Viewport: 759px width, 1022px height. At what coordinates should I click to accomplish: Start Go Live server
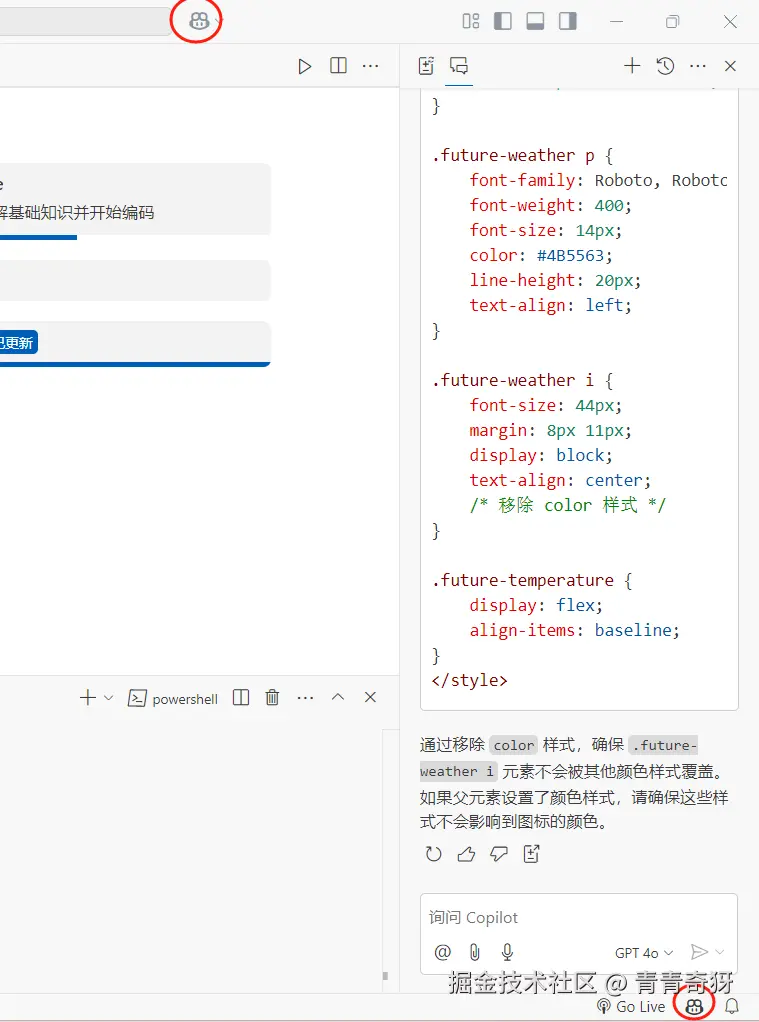coord(631,1006)
